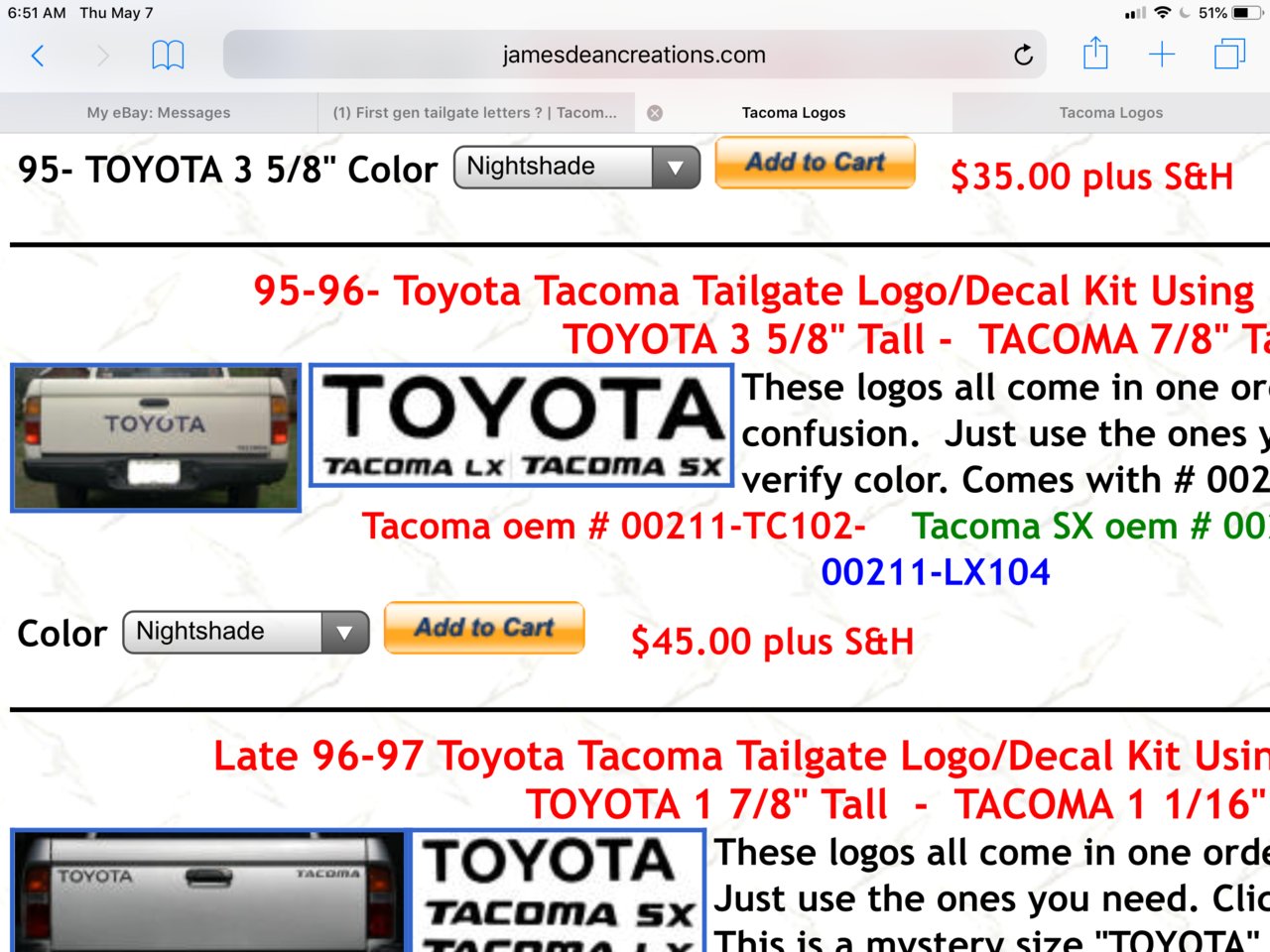Show all tabs overview icon

[1229, 54]
